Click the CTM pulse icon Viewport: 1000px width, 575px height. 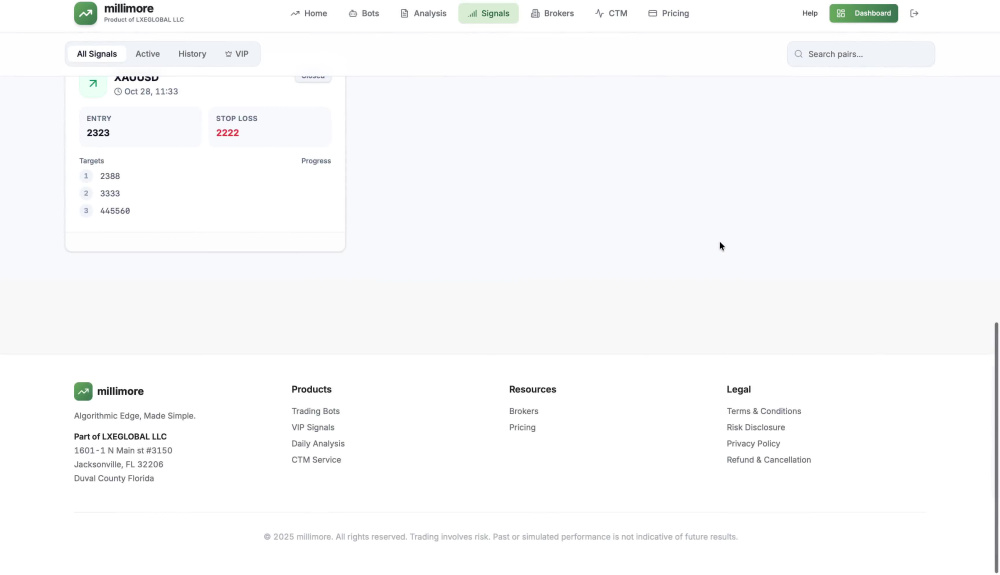click(x=599, y=13)
